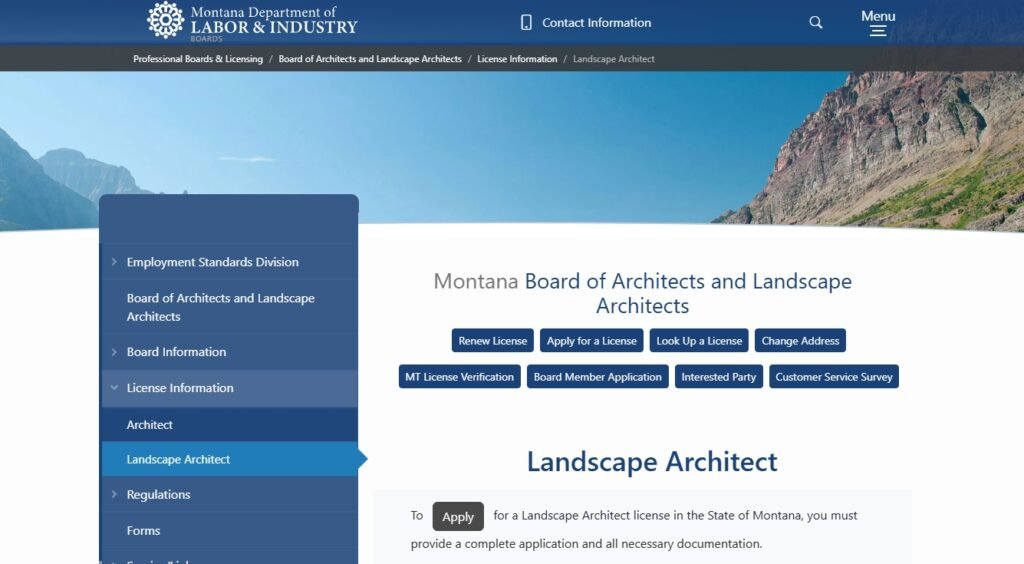Viewport: 1024px width, 564px height.
Task: Click Apply for a License button
Action: (x=592, y=341)
